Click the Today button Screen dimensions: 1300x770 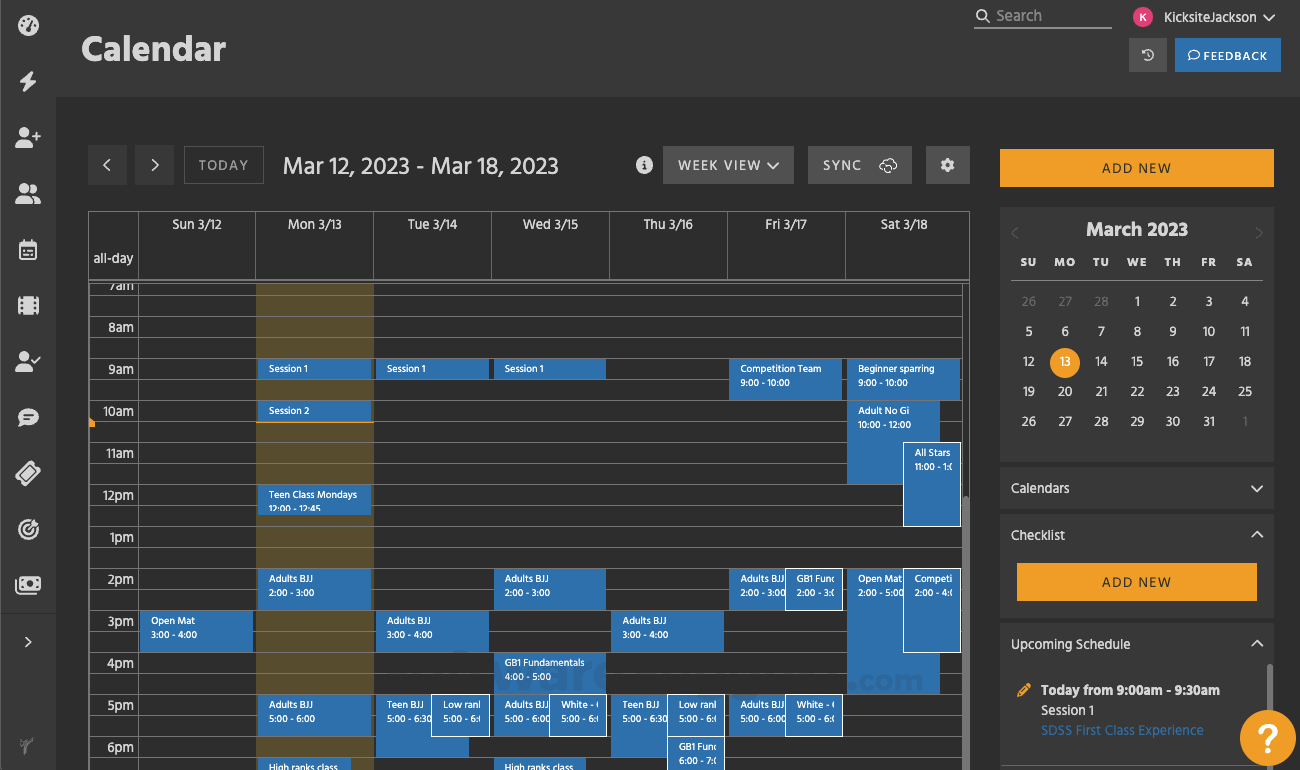[223, 164]
